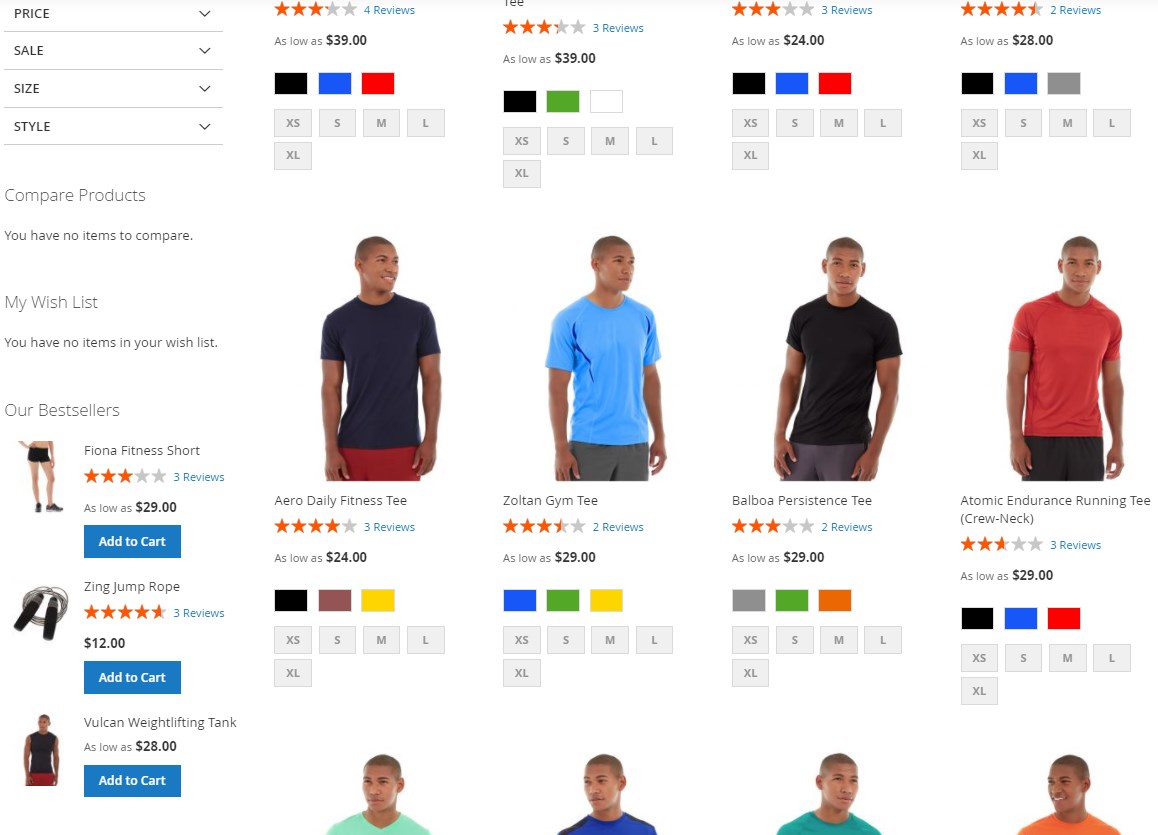The height and width of the screenshot is (835, 1158).
Task: Choose orange swatch under Balboa Persistence Tee
Action: (x=835, y=600)
